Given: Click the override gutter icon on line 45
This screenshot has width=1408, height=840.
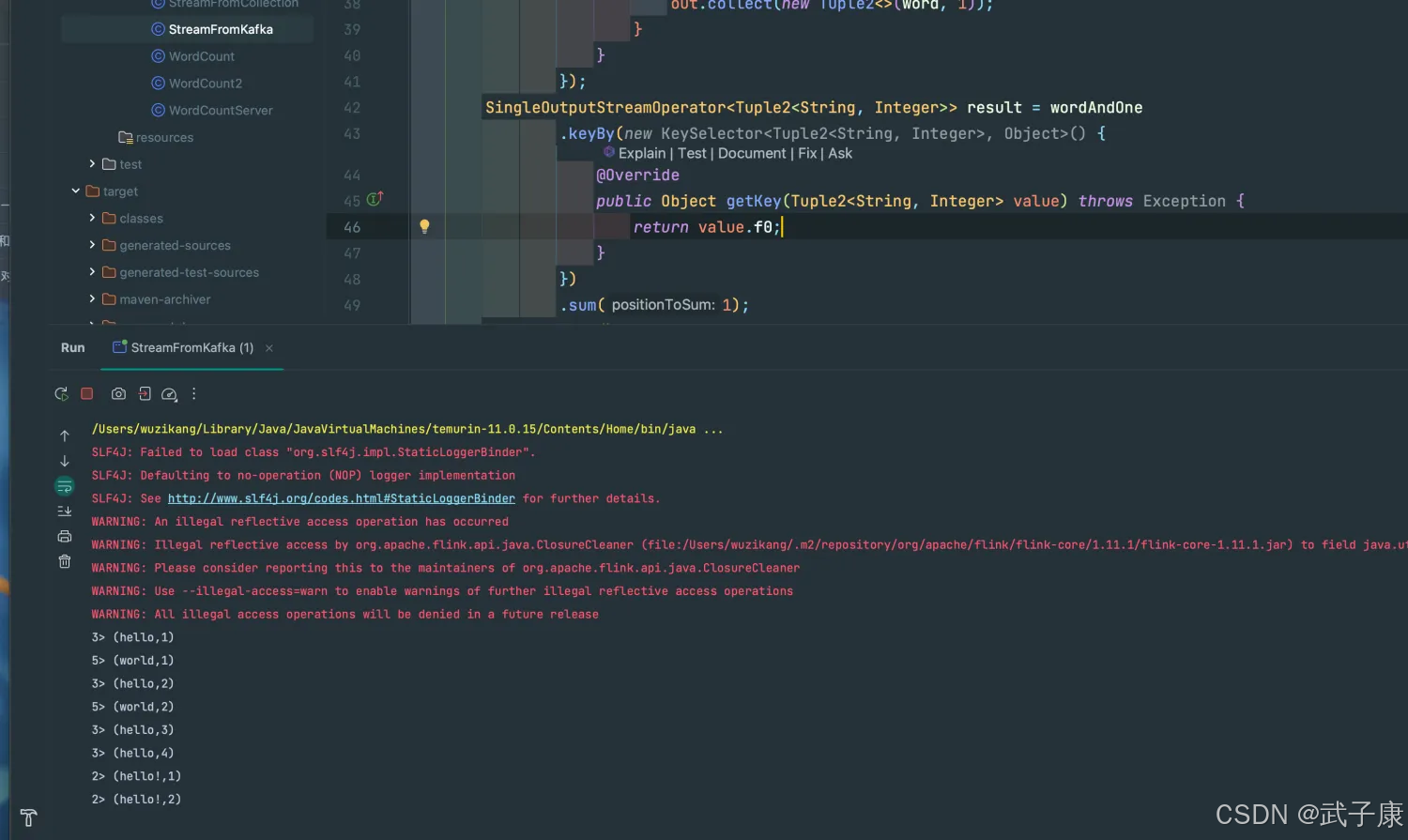Looking at the screenshot, I should click(x=375, y=199).
